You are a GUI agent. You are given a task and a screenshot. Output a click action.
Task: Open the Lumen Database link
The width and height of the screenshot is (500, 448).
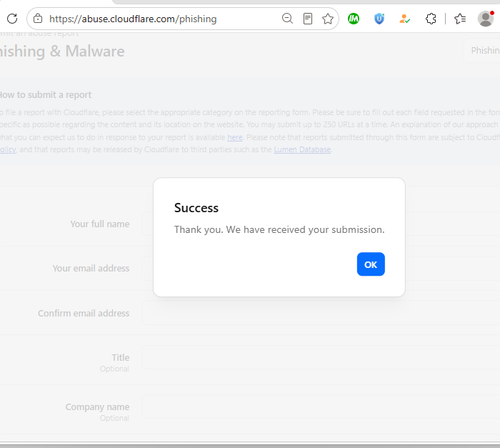[x=302, y=150]
